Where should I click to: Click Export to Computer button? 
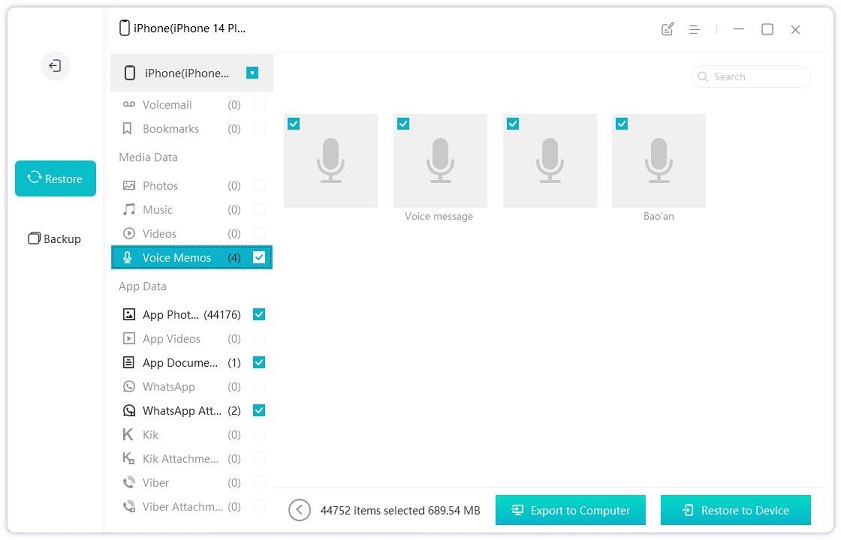coord(570,510)
